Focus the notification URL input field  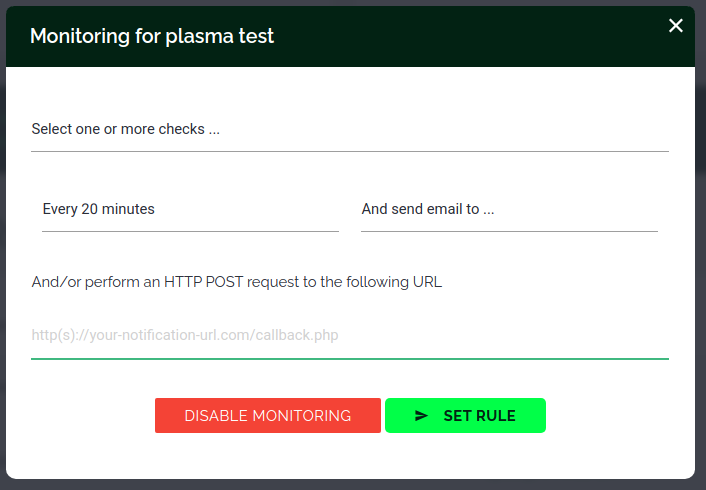tap(349, 336)
